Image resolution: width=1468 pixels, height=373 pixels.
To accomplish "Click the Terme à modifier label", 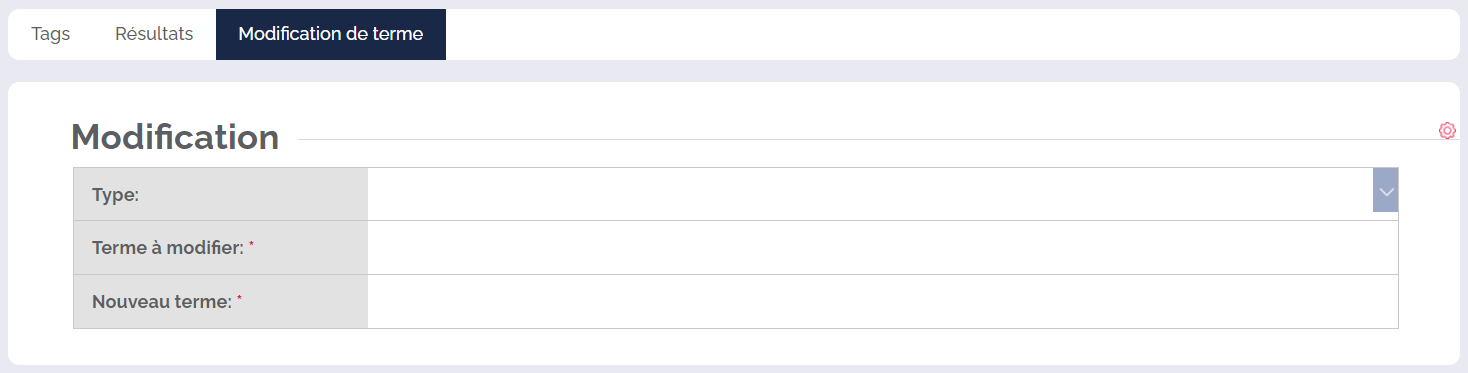I will point(168,248).
